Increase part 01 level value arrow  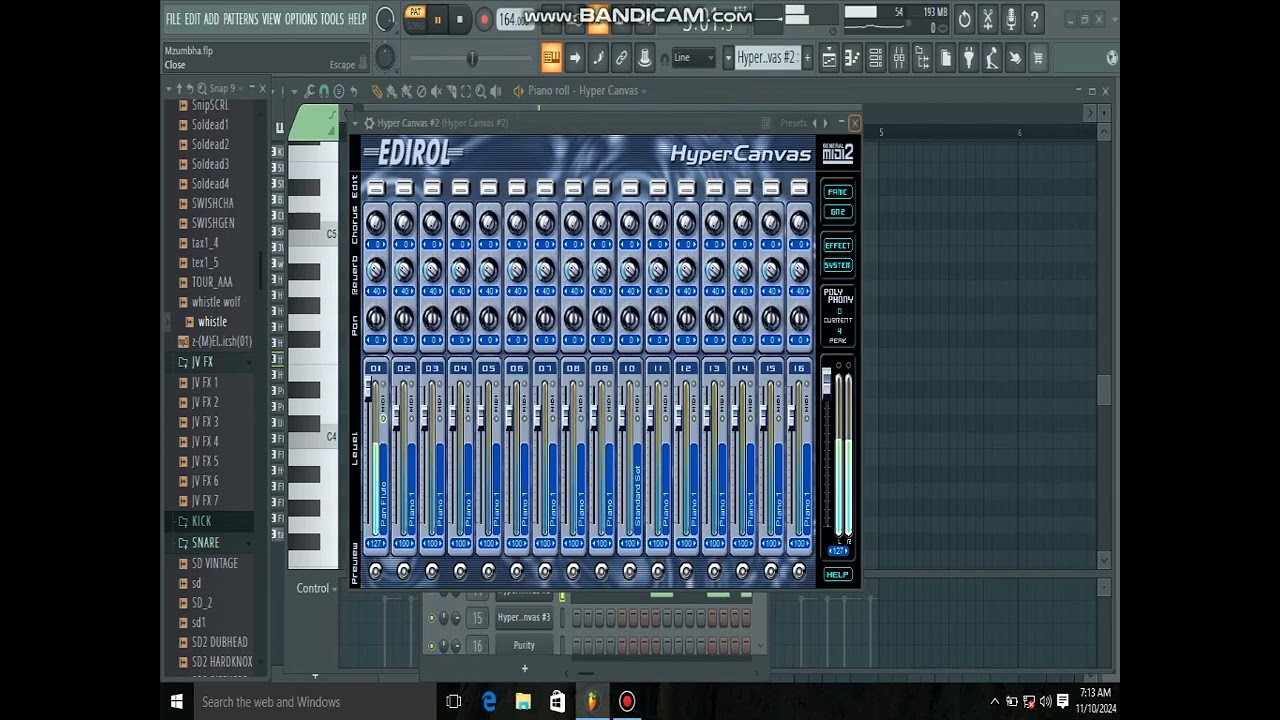[386, 544]
